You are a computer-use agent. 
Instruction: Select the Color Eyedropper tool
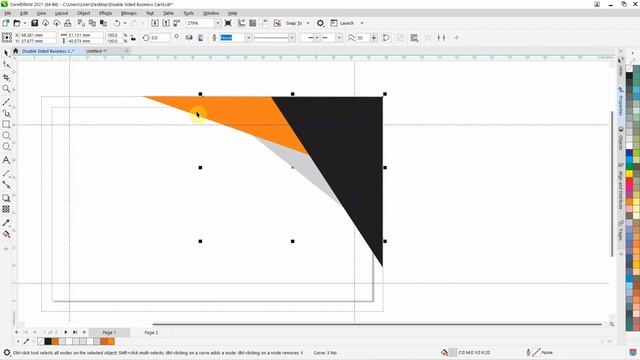tap(6, 223)
